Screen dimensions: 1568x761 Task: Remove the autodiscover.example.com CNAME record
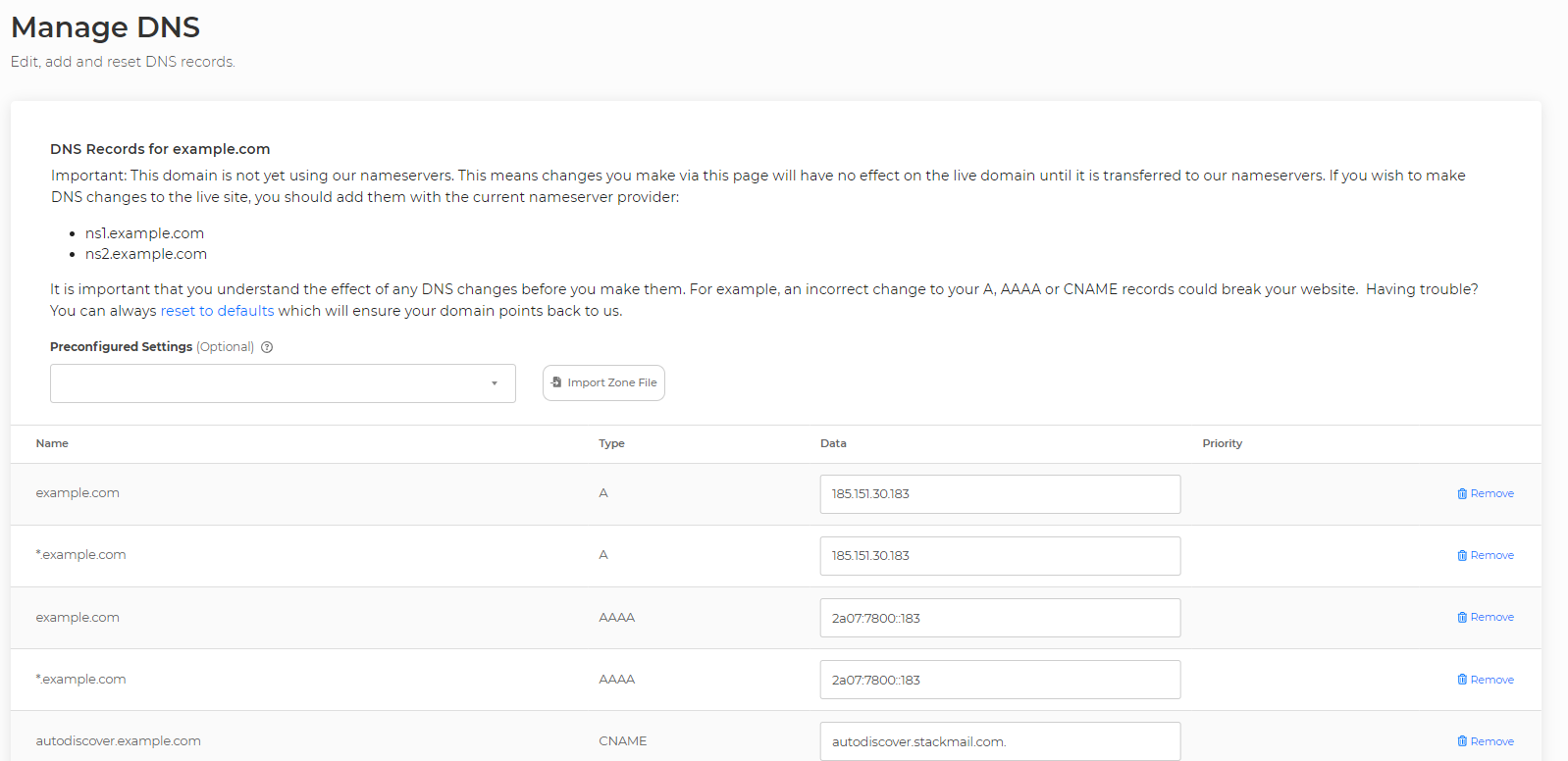point(1486,741)
